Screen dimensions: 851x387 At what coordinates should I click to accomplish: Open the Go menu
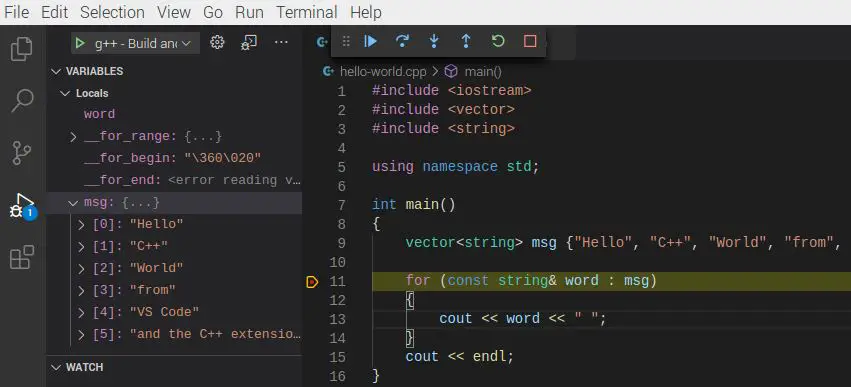click(213, 12)
